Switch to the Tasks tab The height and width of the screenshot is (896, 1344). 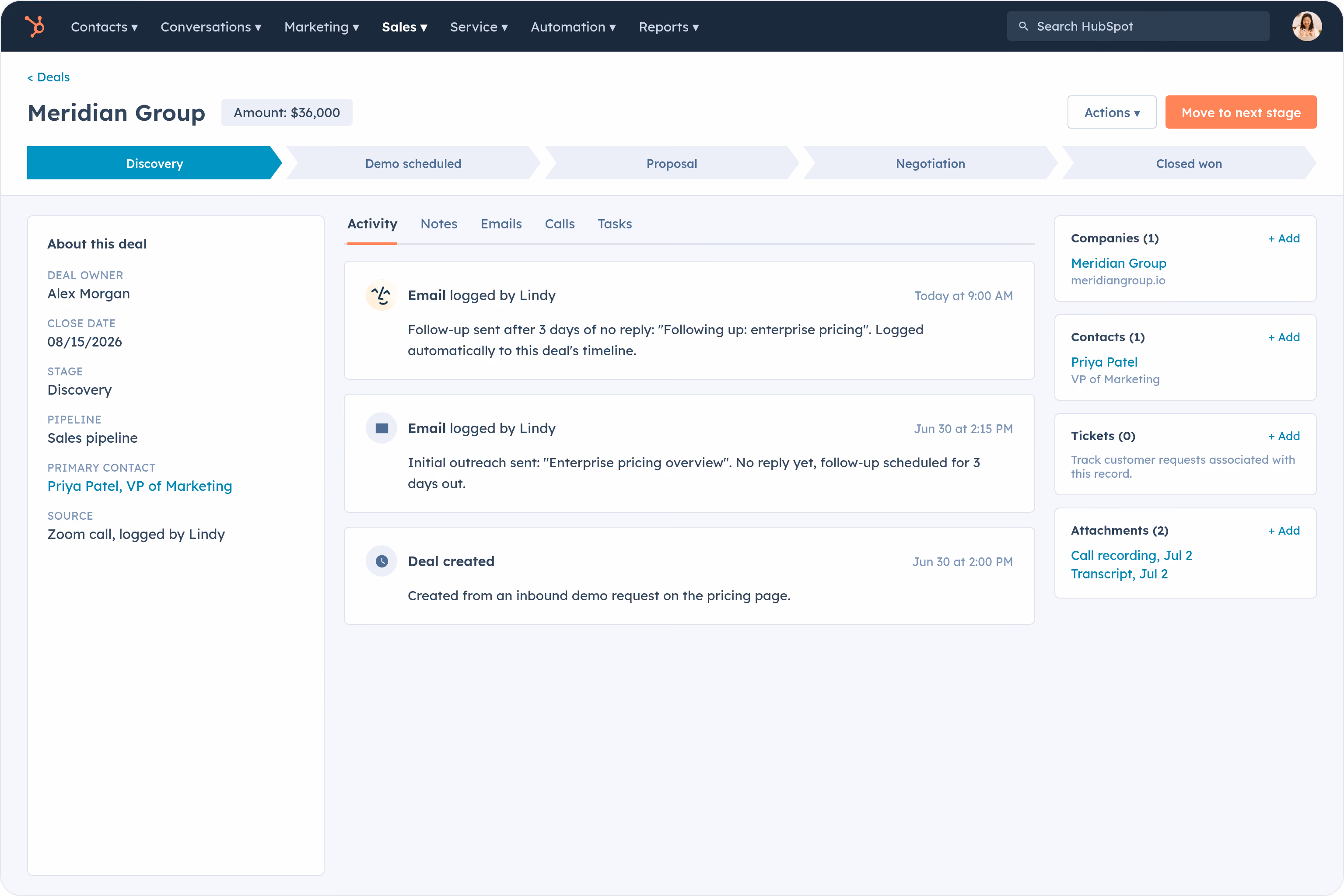pos(614,224)
